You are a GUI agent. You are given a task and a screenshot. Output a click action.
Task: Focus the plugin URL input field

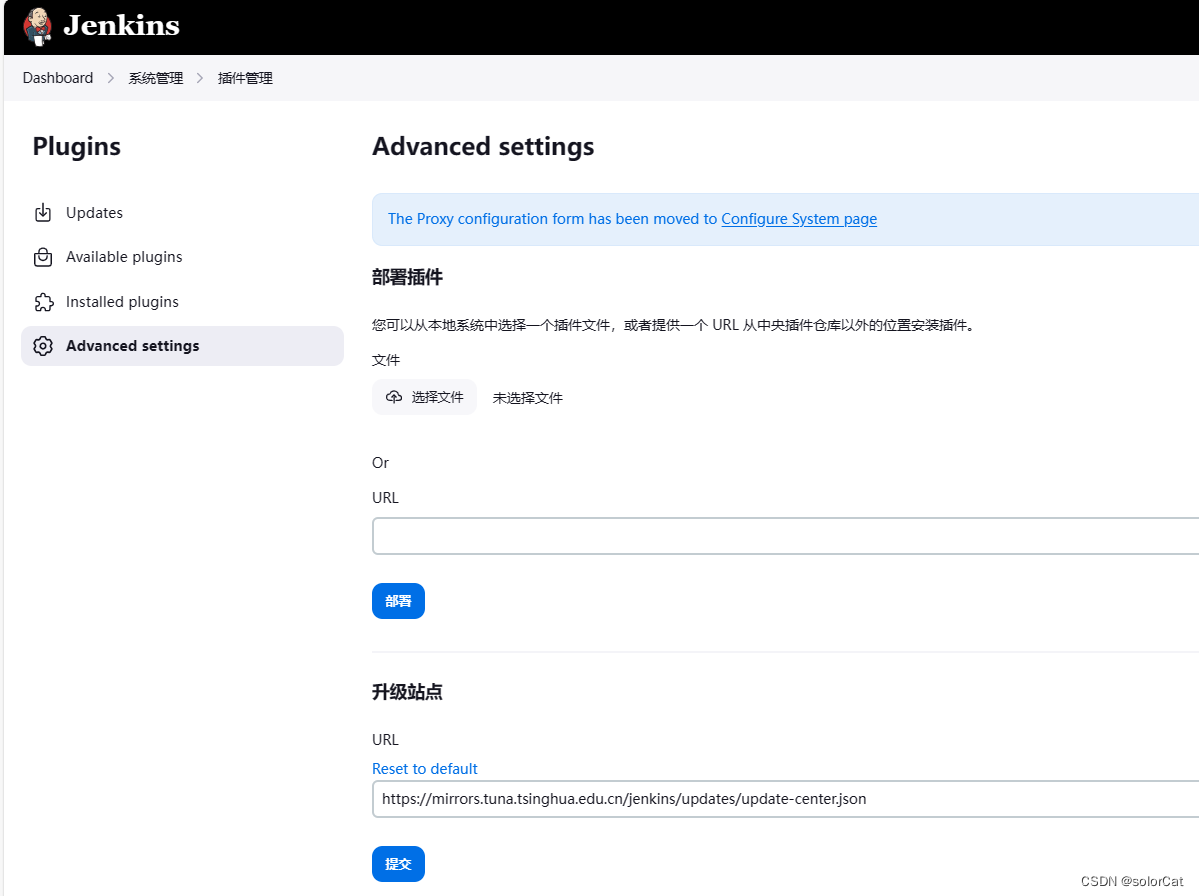tap(785, 536)
